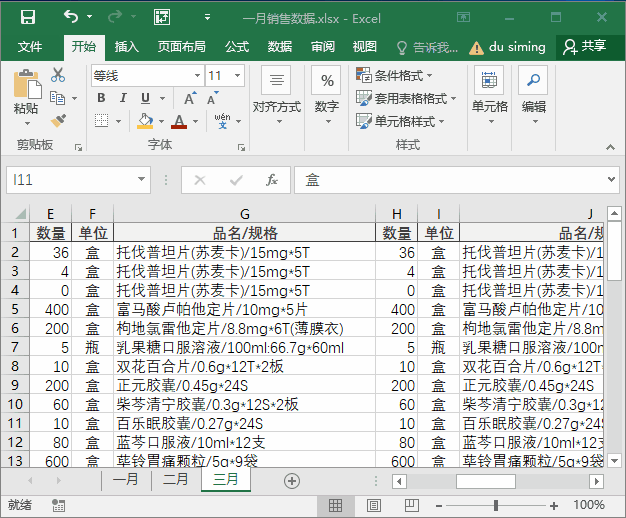Open clipboard pane dialog launcher
The width and height of the screenshot is (626, 518).
[x=78, y=147]
